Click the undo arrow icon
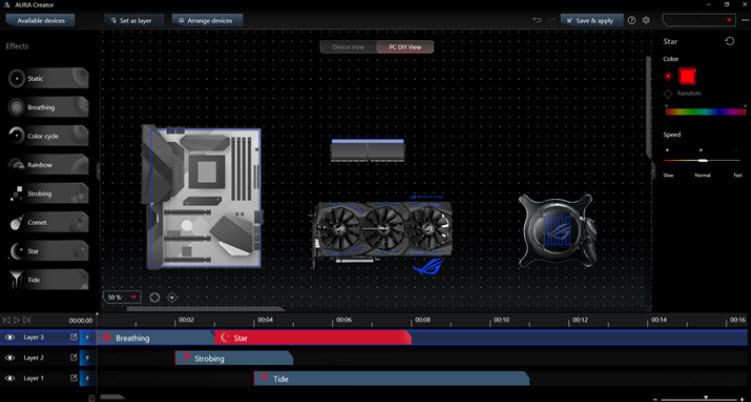Screen dimensions: 751x402 (537, 20)
